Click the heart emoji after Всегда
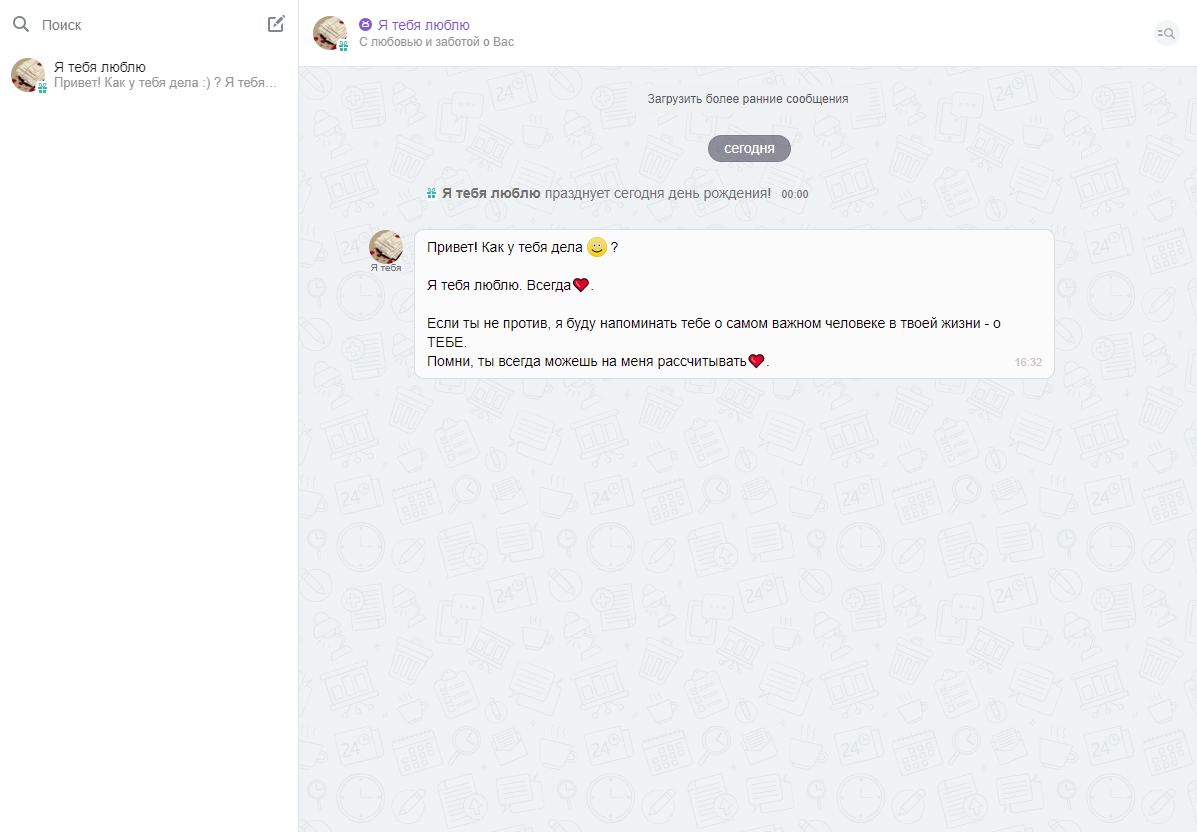The width and height of the screenshot is (1197, 832). tap(580, 285)
